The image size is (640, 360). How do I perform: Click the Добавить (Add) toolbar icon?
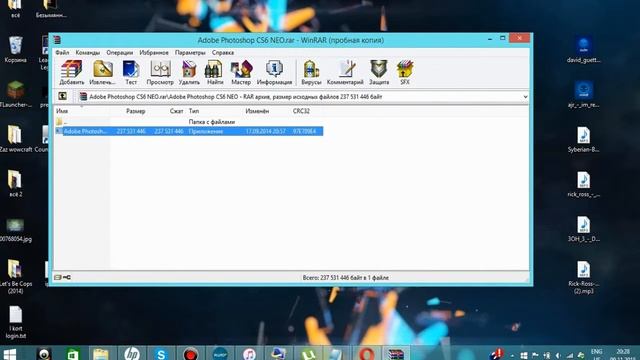(71, 73)
